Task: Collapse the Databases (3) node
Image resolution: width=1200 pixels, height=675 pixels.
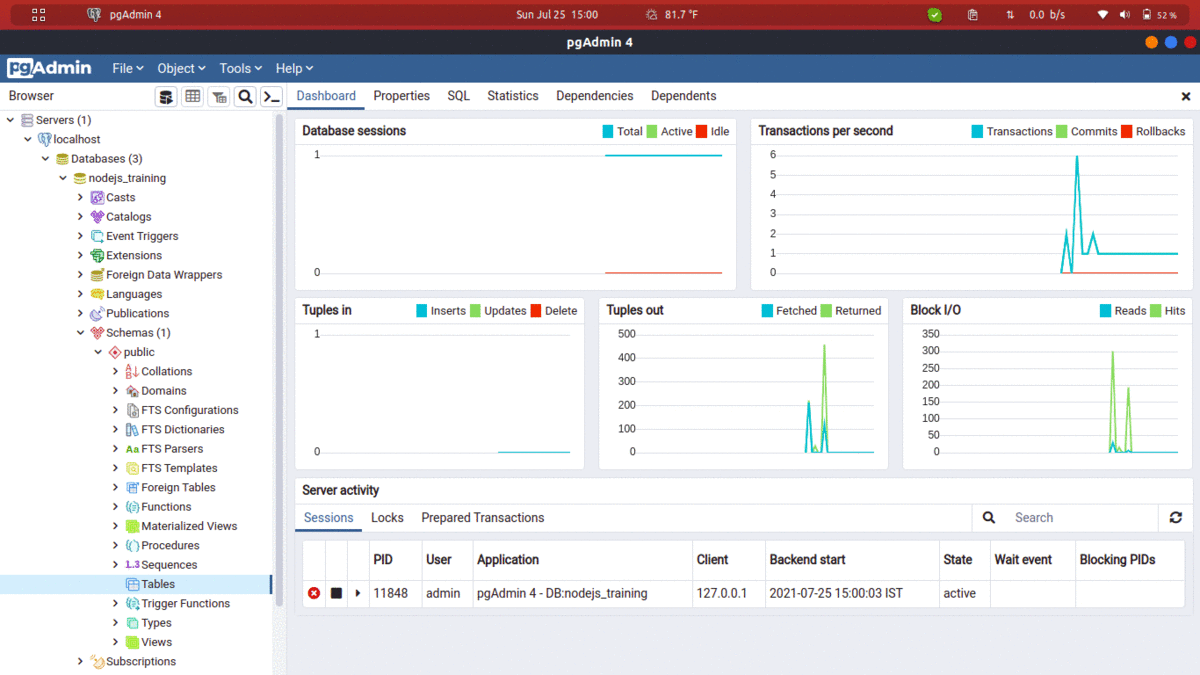Action: (x=46, y=159)
